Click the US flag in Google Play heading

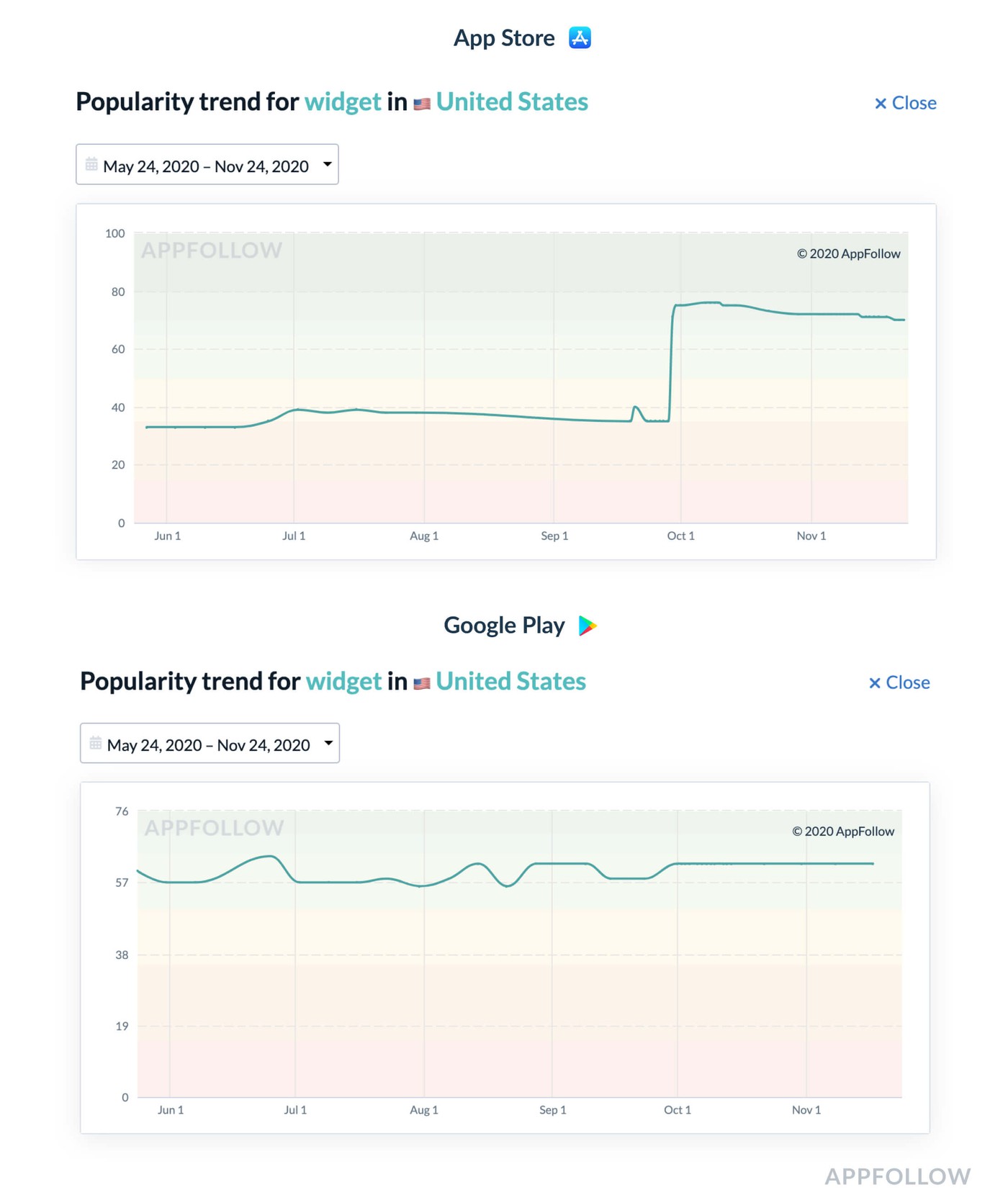[x=422, y=683]
